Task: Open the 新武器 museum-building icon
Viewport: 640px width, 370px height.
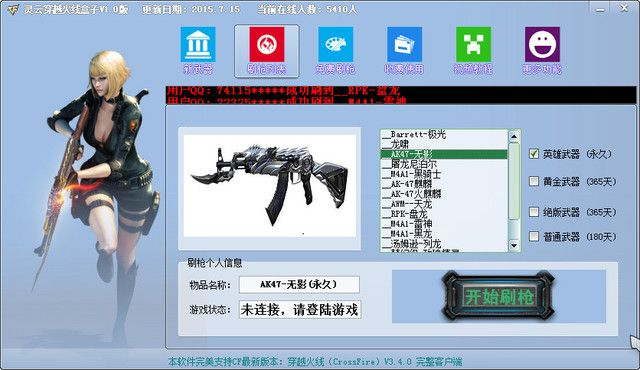Action: click(198, 44)
